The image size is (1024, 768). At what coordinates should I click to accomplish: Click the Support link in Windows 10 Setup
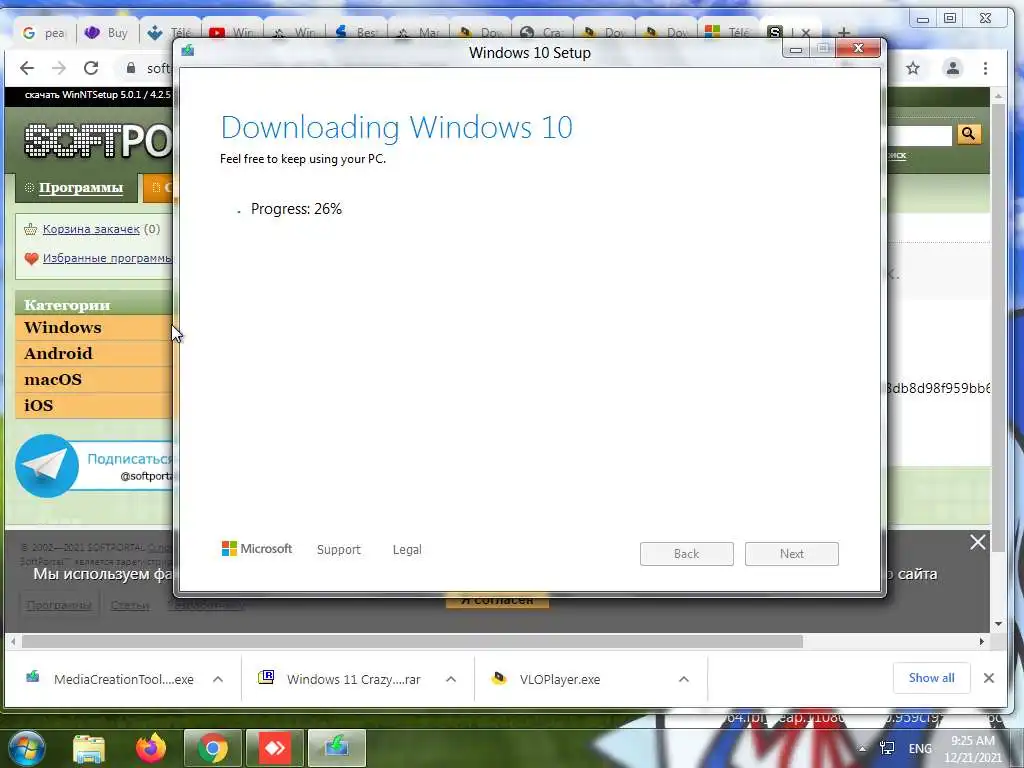[338, 549]
